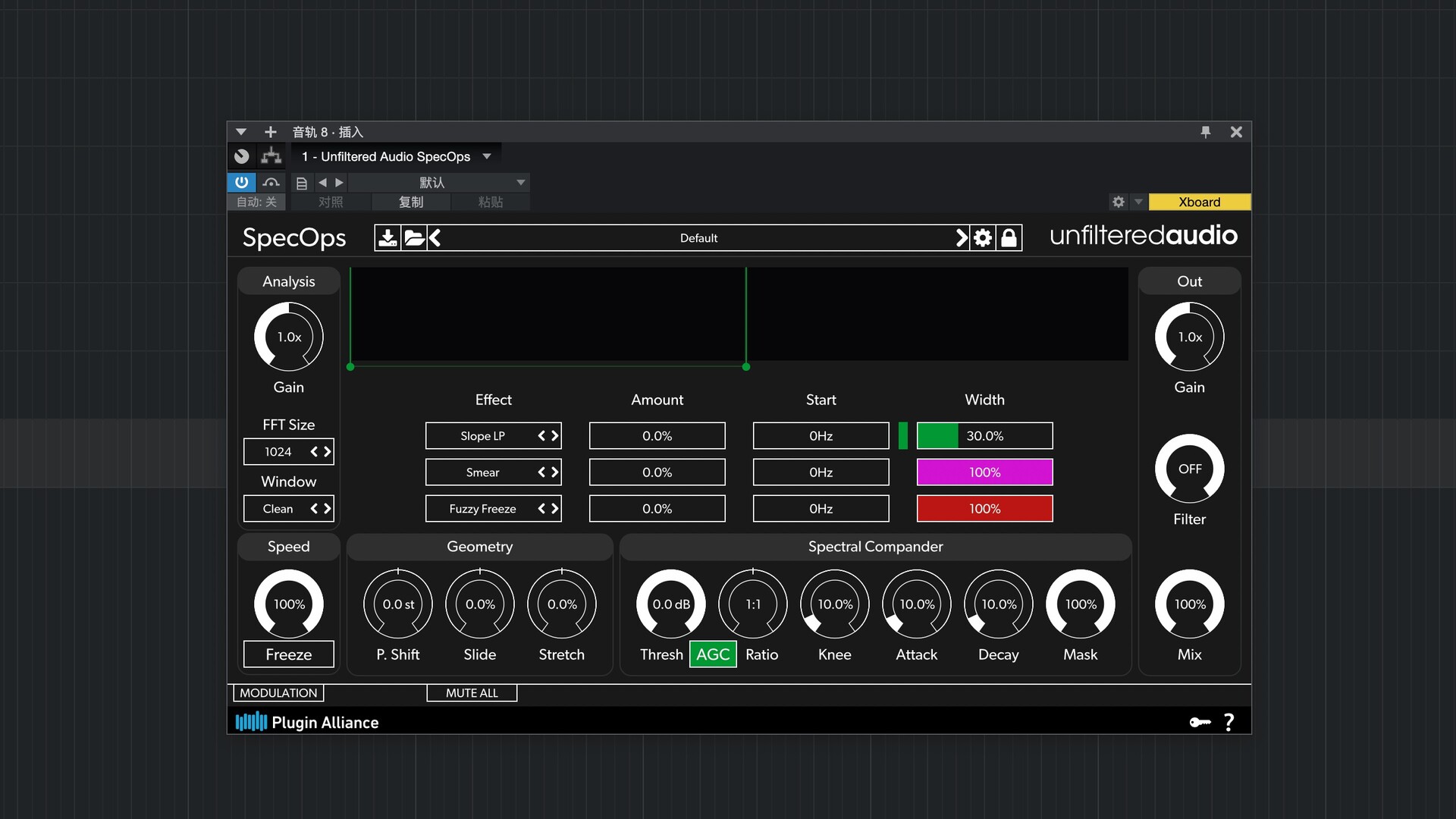
Task: Pin the plugin window
Action: point(1206,132)
